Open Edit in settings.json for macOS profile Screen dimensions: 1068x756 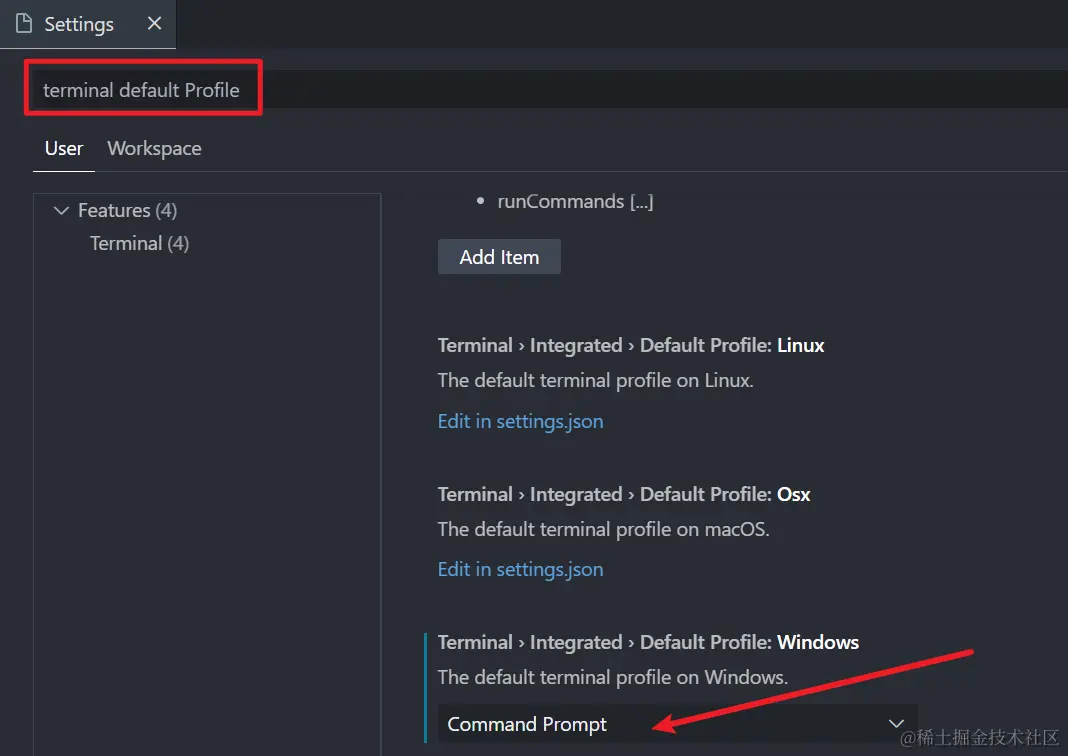tap(520, 569)
